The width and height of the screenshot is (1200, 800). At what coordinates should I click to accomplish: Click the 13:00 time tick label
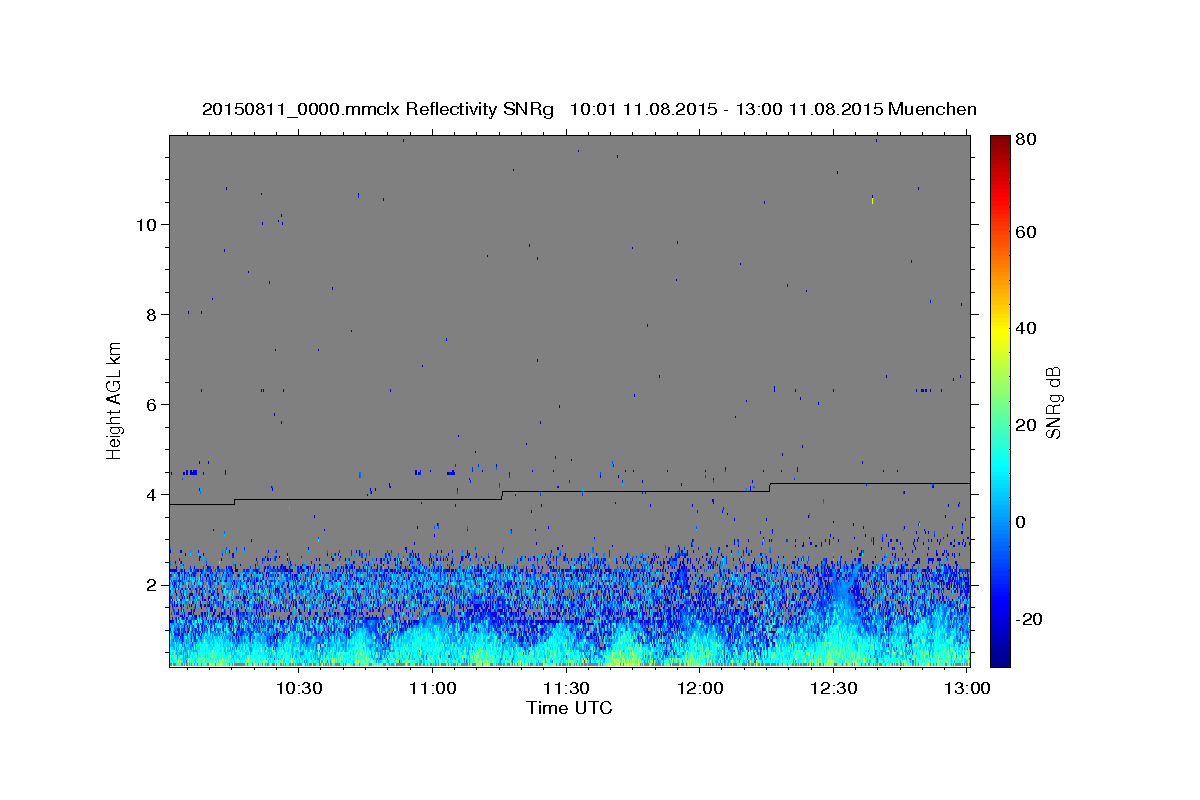[967, 688]
